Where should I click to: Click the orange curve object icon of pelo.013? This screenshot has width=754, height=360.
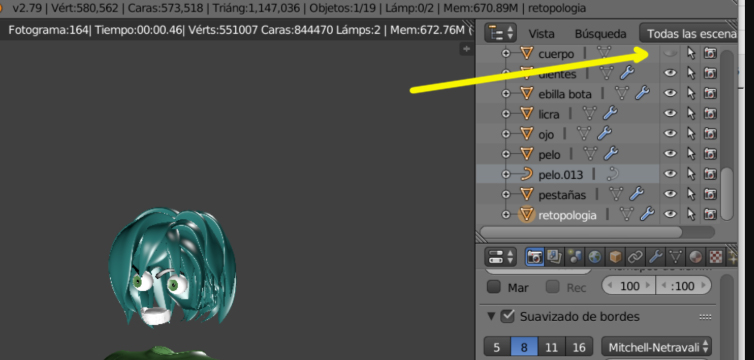[x=527, y=174]
